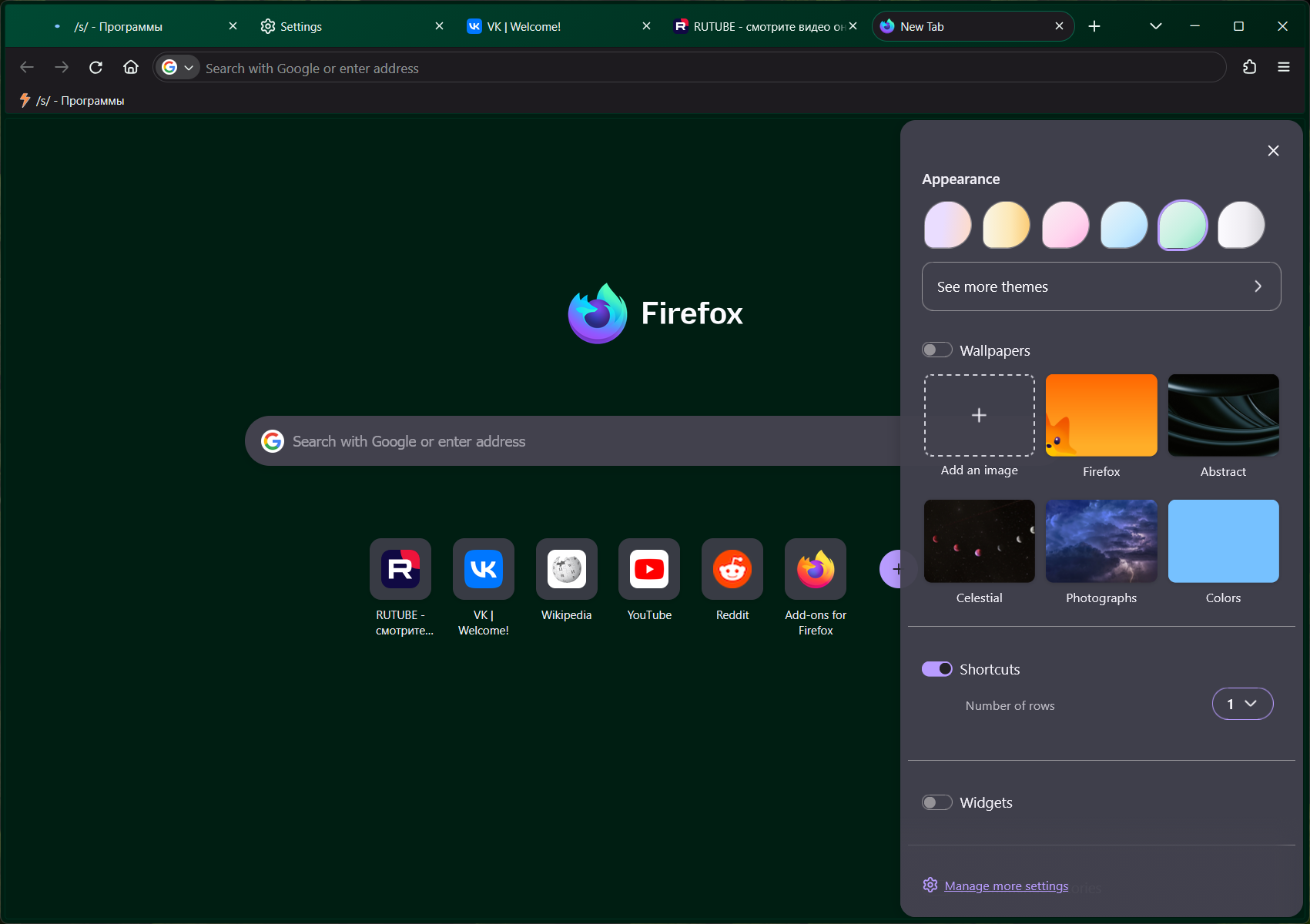Select the purple-peach gradient theme swatch

point(947,225)
